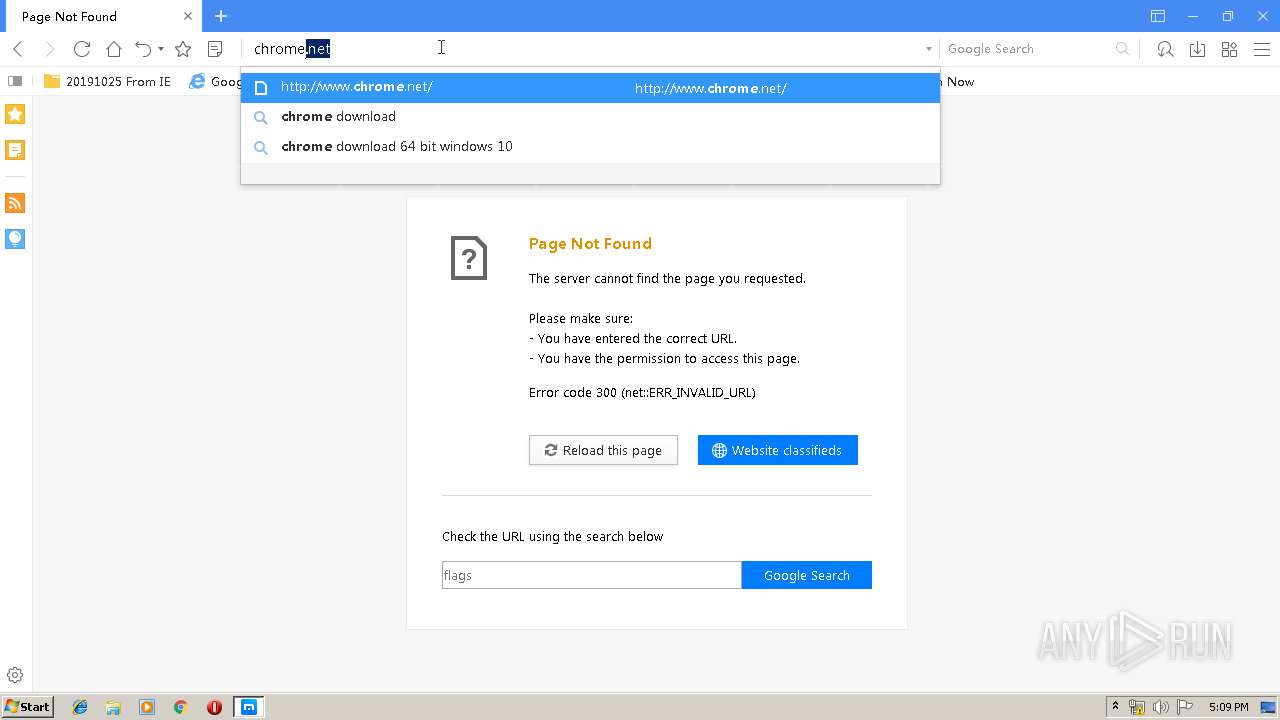Open the 20191025 From IE bookmarks folder

(107, 81)
